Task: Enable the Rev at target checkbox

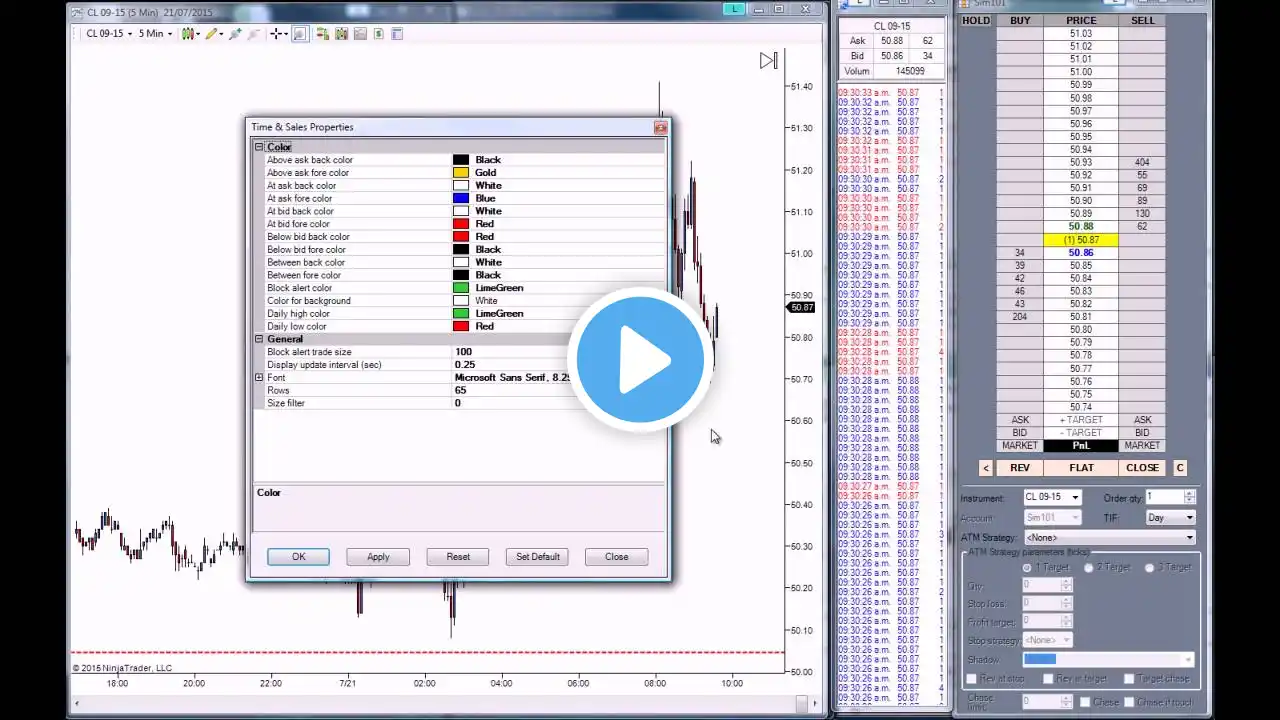Action: point(1048,679)
